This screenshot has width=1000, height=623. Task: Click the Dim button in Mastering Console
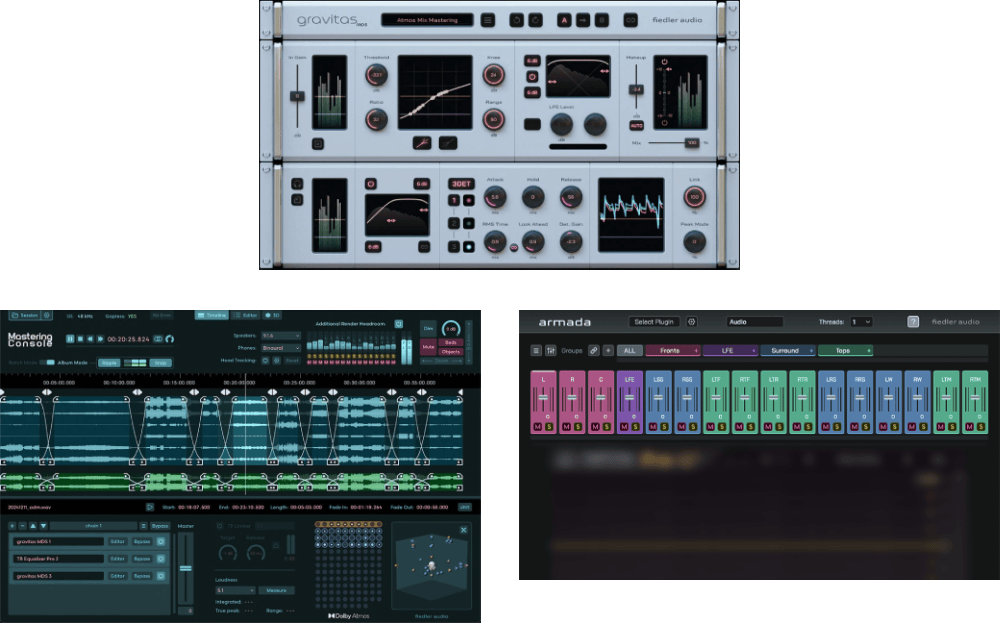point(428,328)
